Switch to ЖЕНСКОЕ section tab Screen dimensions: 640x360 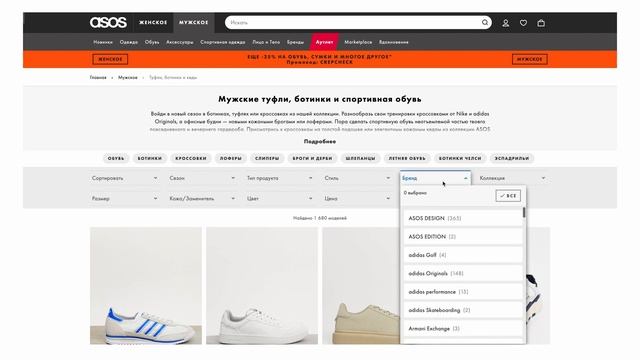153,22
